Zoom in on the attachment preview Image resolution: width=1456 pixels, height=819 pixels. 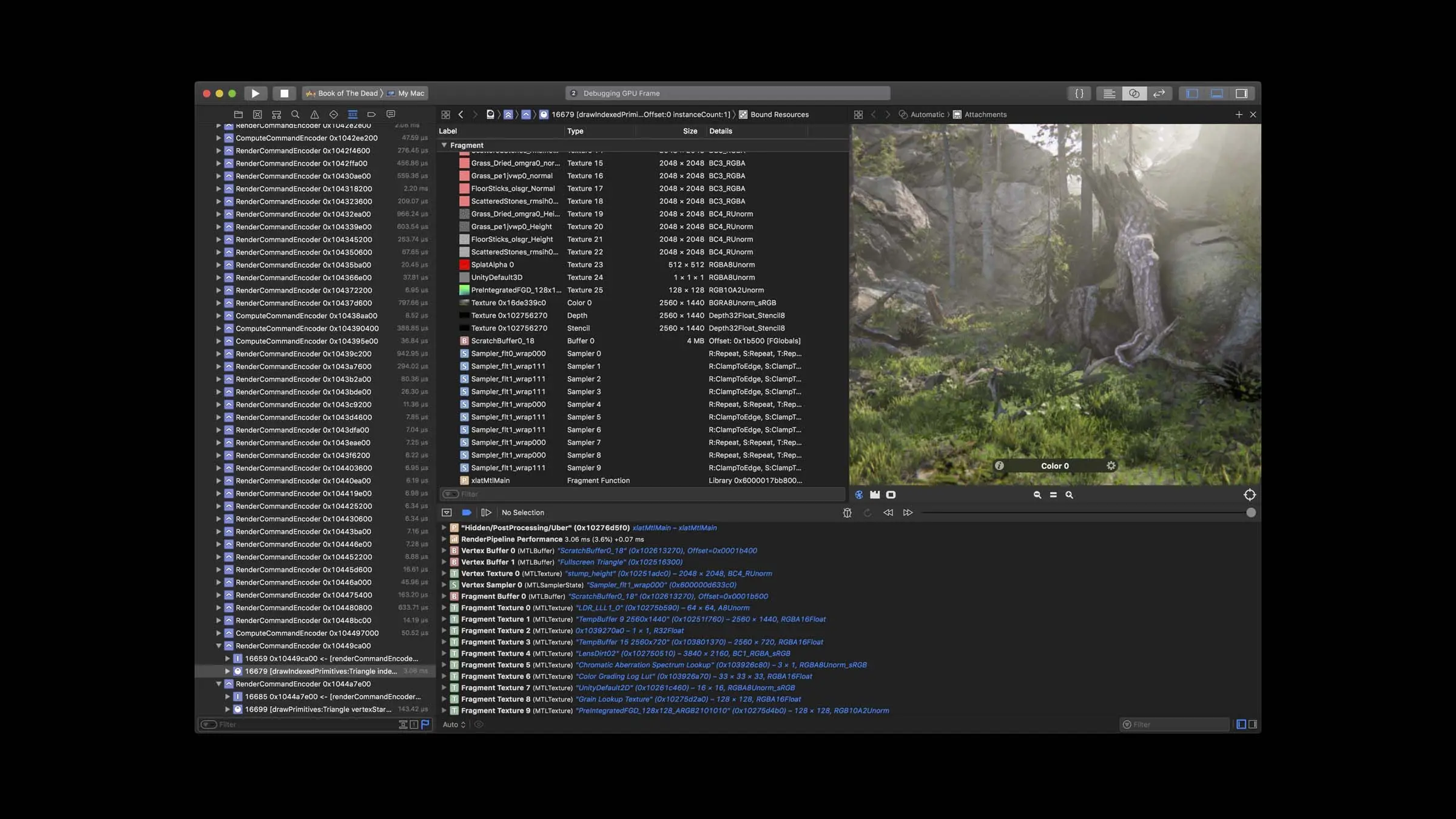(1069, 495)
